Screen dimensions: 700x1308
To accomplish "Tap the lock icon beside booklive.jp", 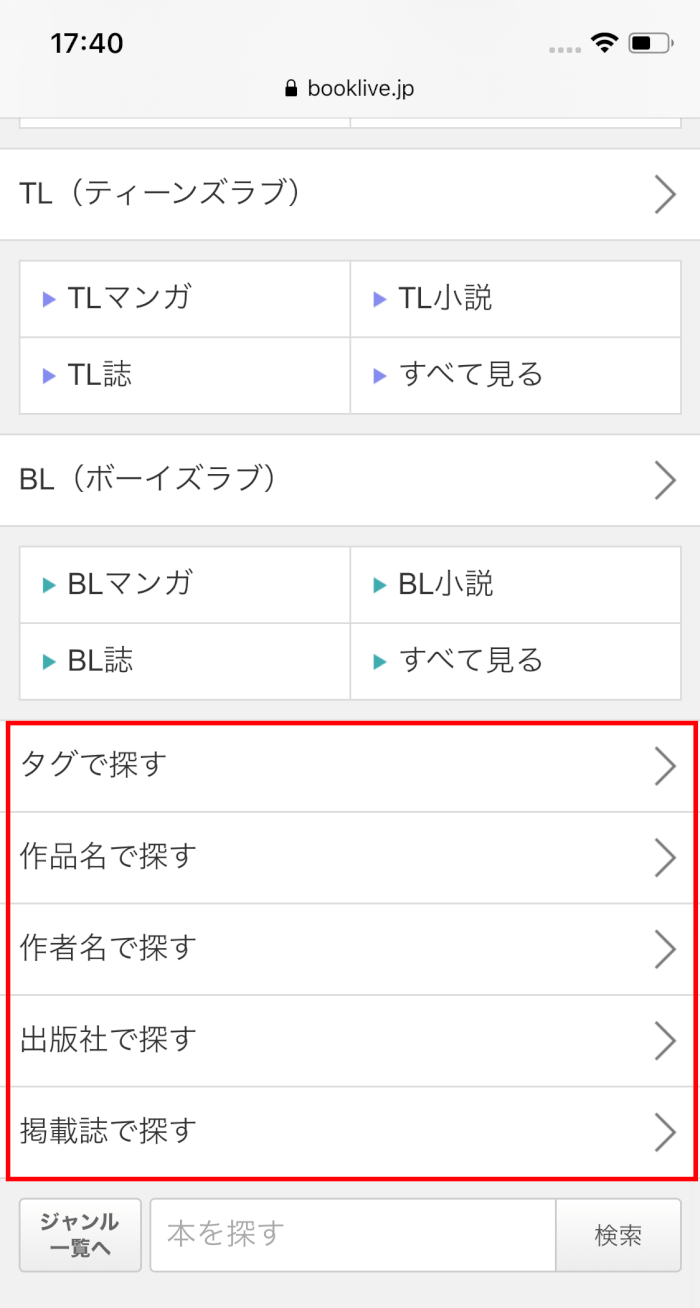I will click(292, 89).
